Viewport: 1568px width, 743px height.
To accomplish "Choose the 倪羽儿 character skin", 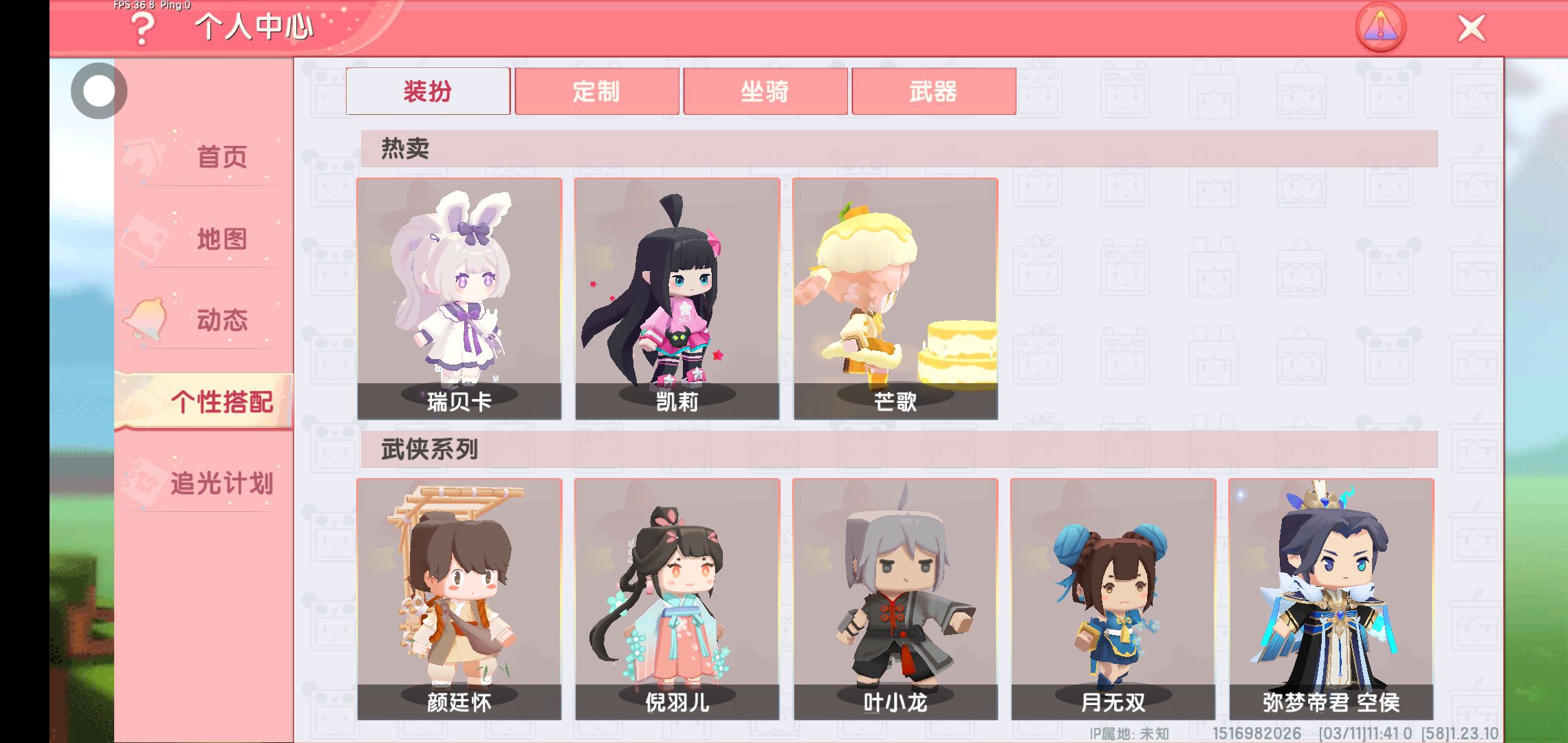I will tap(677, 599).
